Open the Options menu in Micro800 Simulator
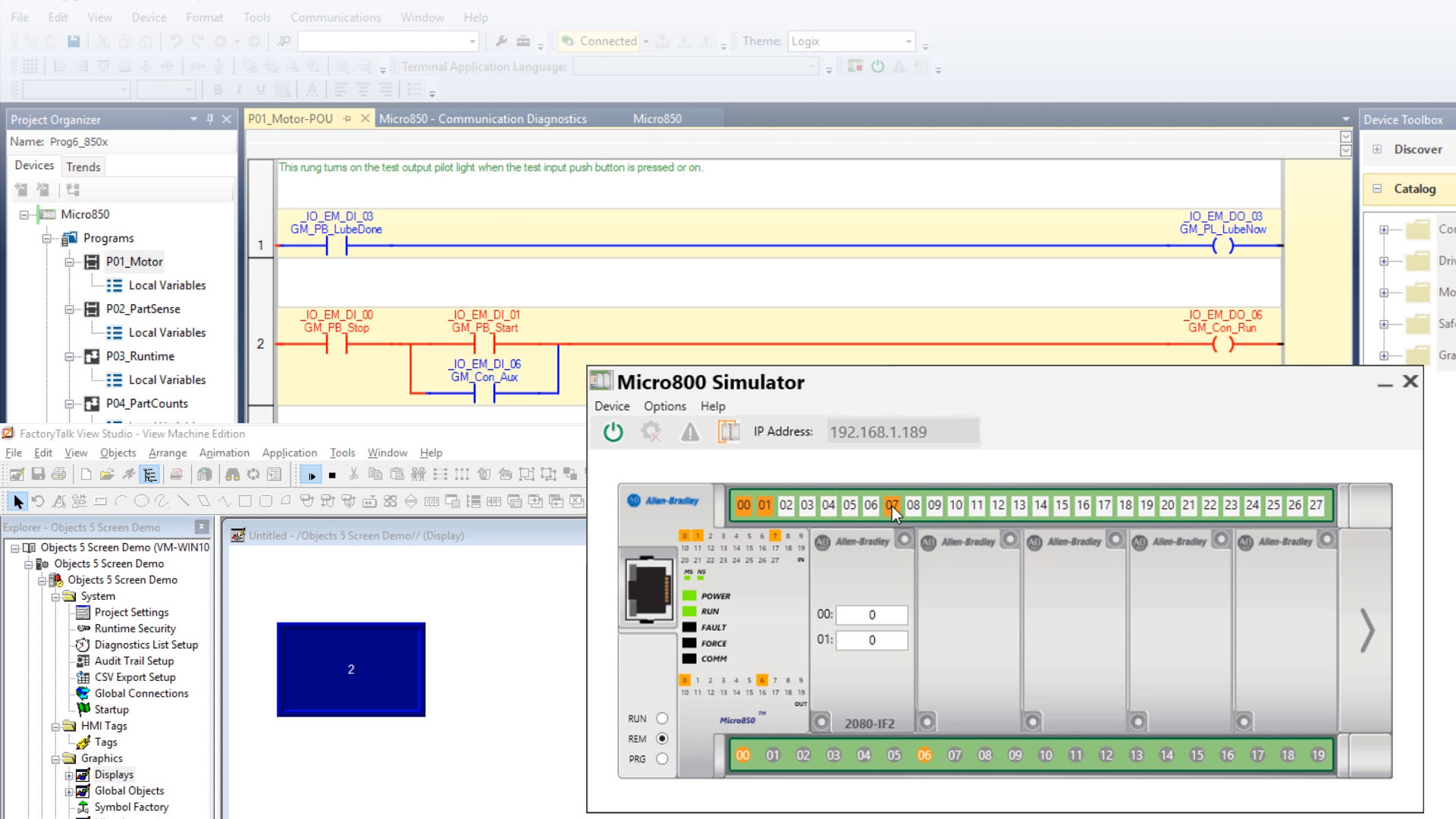The width and height of the screenshot is (1456, 819). [664, 406]
